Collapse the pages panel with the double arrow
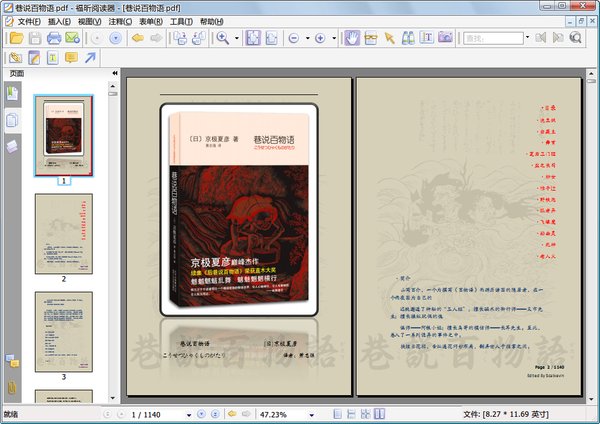The height and width of the screenshot is (424, 600). pos(114,73)
